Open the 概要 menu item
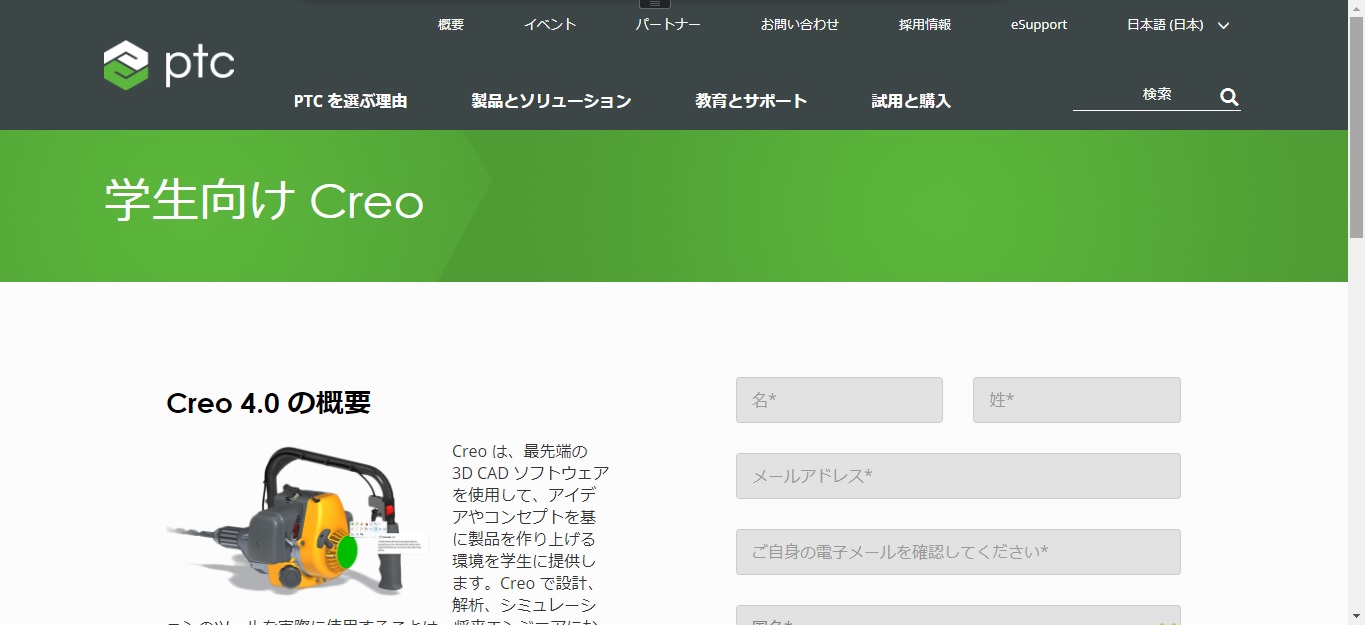1365x625 pixels. click(x=450, y=25)
